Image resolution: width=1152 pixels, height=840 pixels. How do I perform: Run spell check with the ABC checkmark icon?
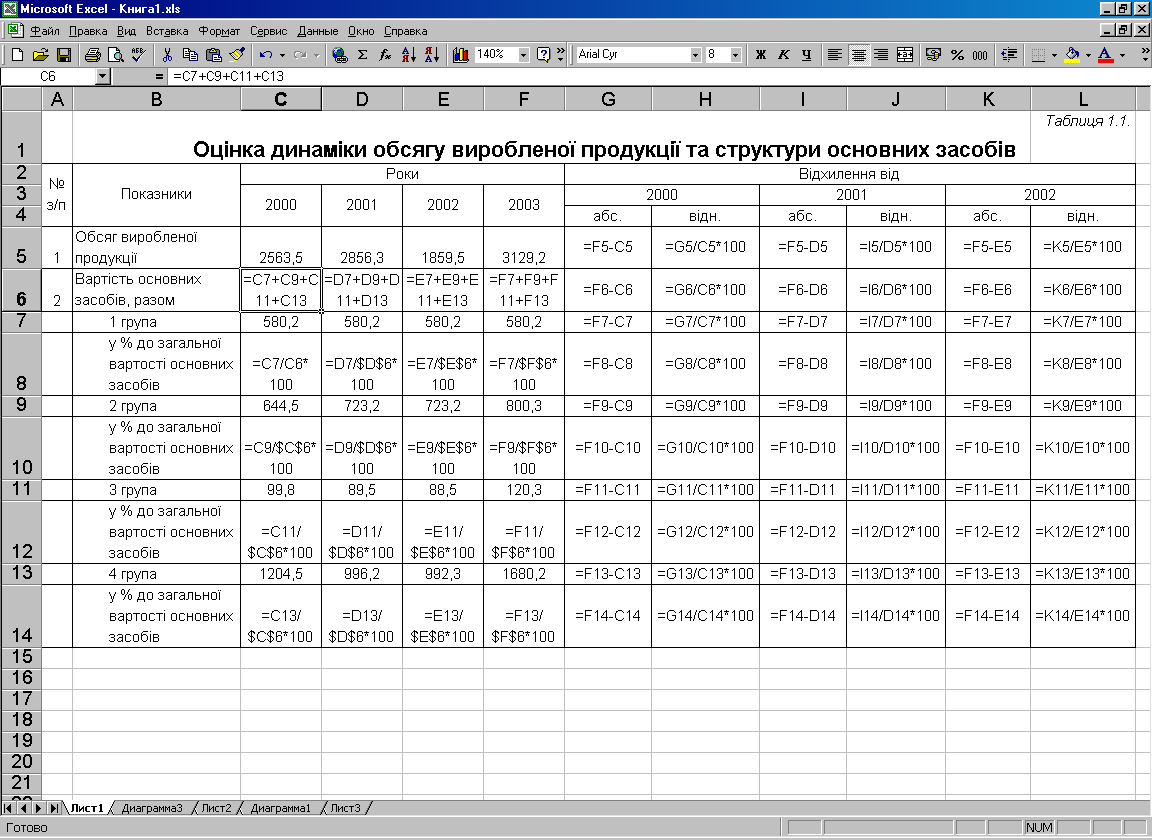click(138, 54)
